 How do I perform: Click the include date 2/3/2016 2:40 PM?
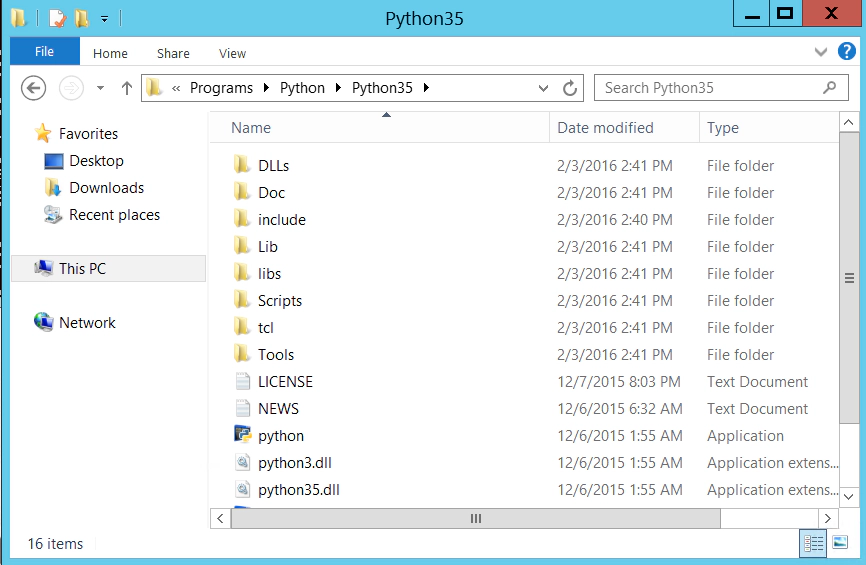[x=615, y=220]
